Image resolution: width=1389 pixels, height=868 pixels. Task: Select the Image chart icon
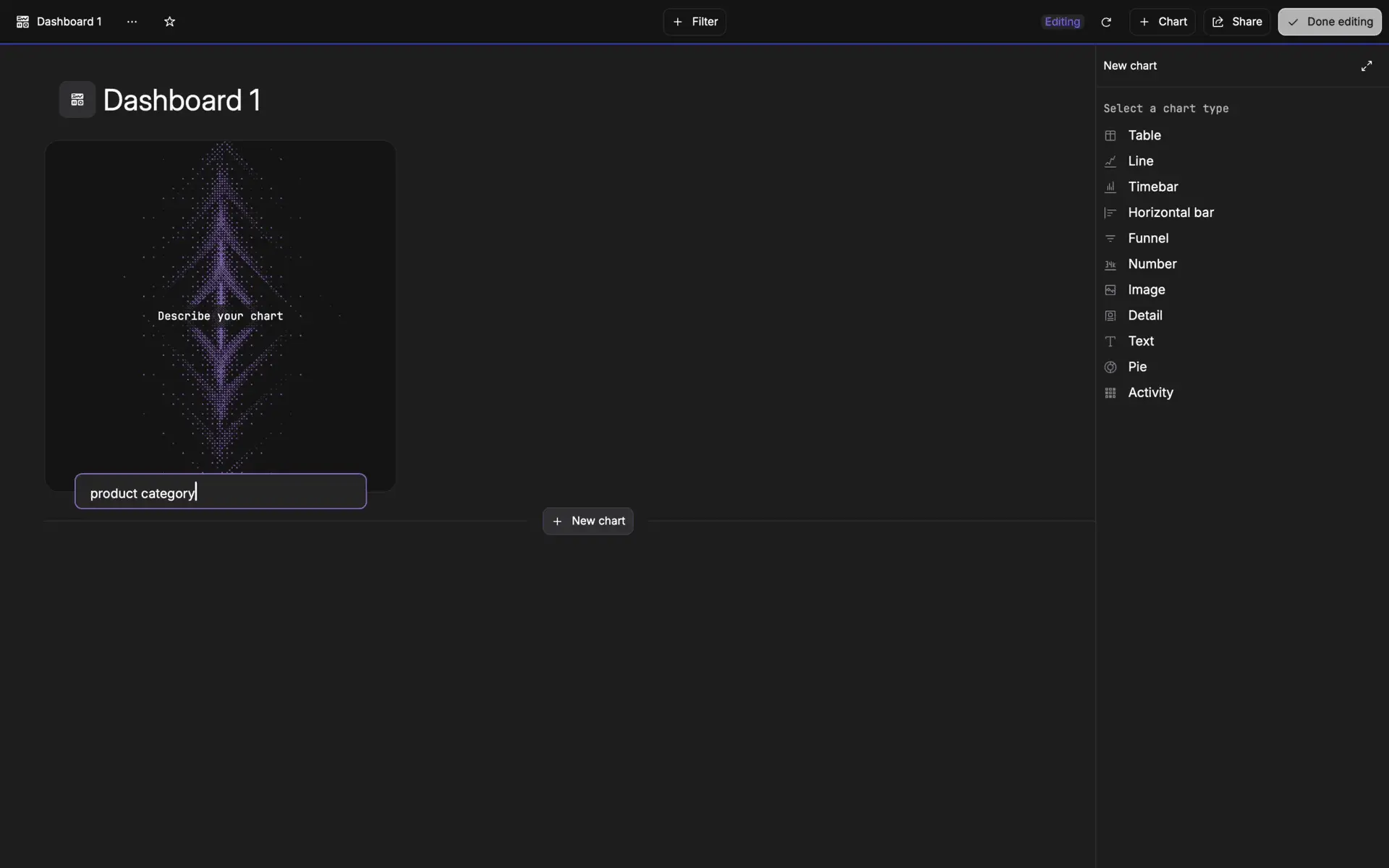(1110, 290)
